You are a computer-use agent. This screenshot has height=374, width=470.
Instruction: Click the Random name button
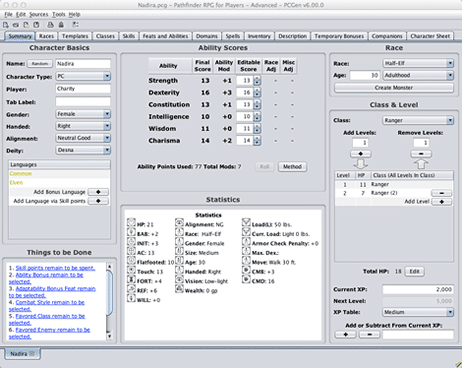[x=40, y=64]
